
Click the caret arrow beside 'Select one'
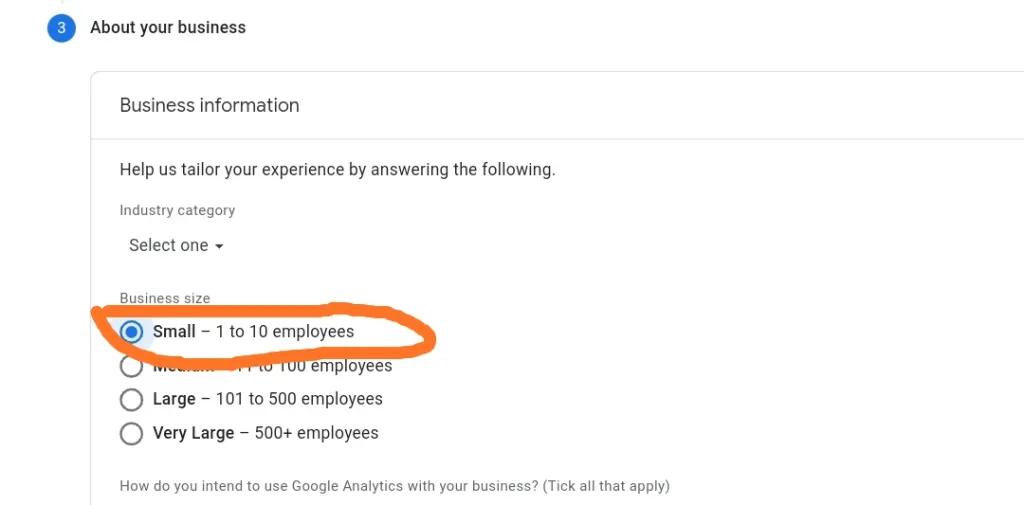click(219, 246)
